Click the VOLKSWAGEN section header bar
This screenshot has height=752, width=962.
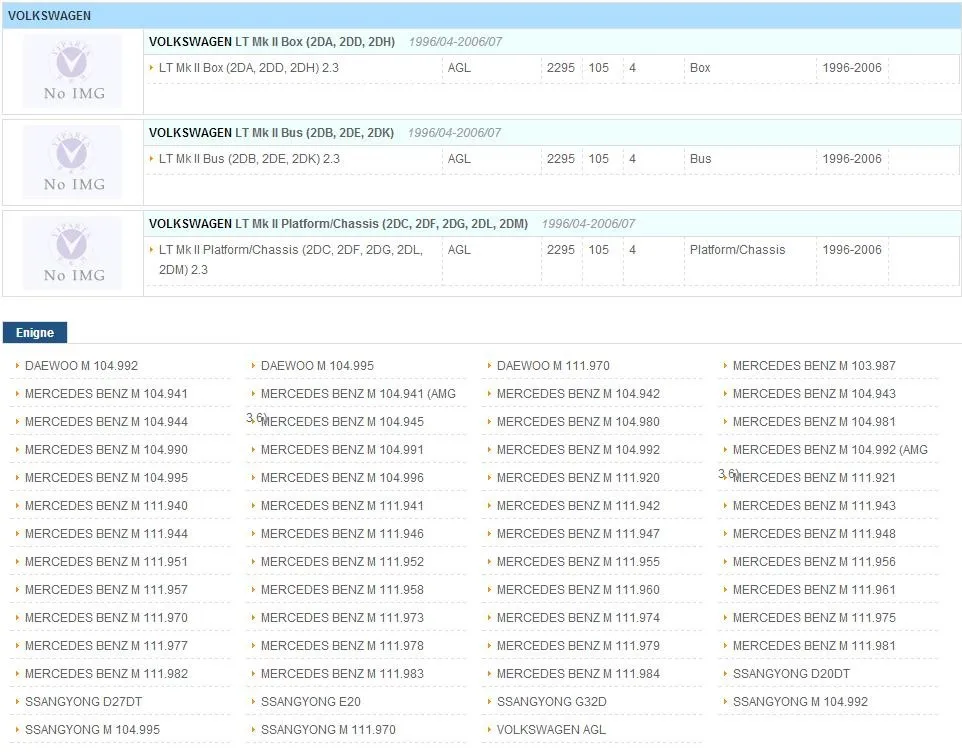[481, 16]
